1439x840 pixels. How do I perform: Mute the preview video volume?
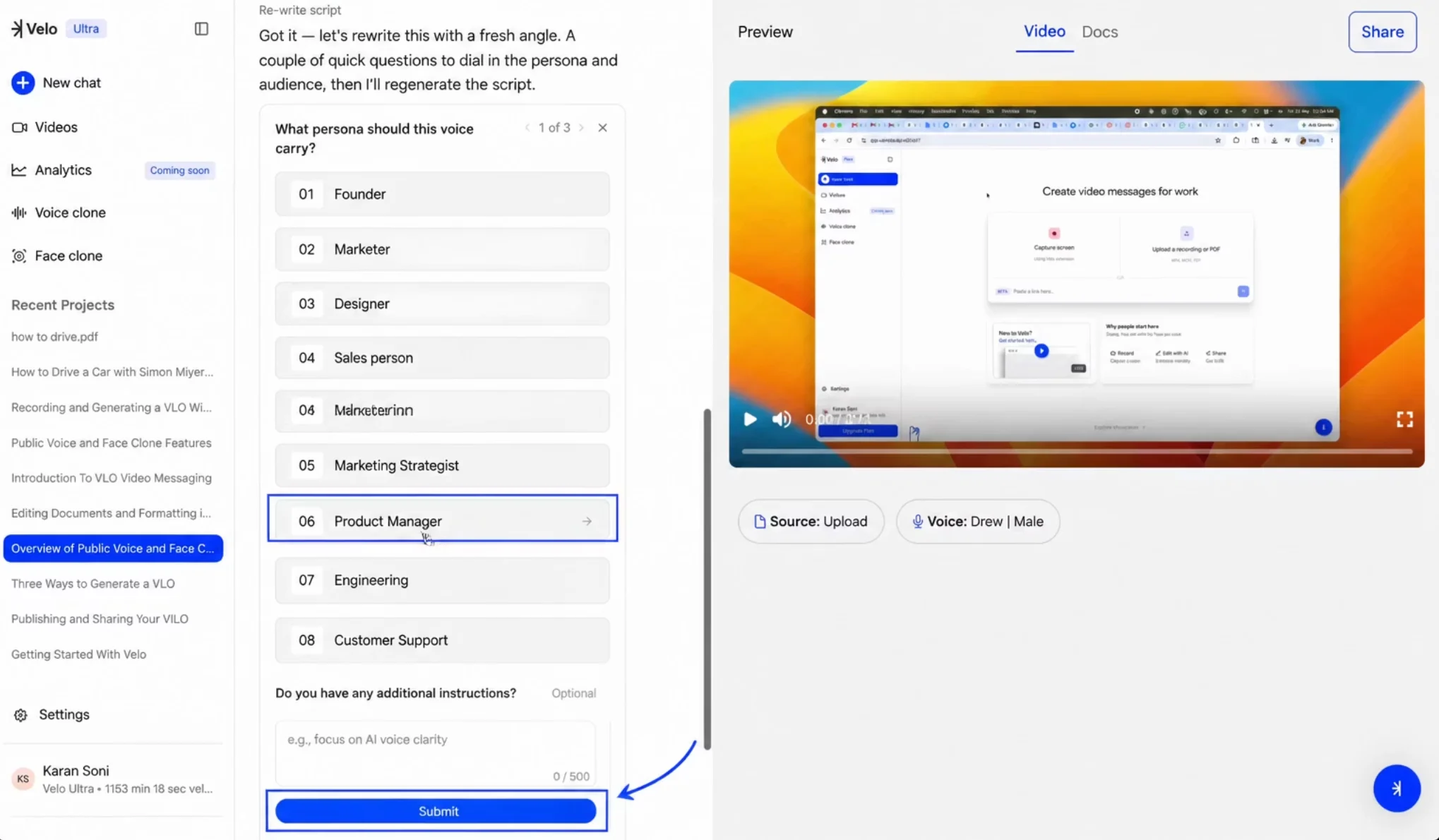(x=781, y=419)
